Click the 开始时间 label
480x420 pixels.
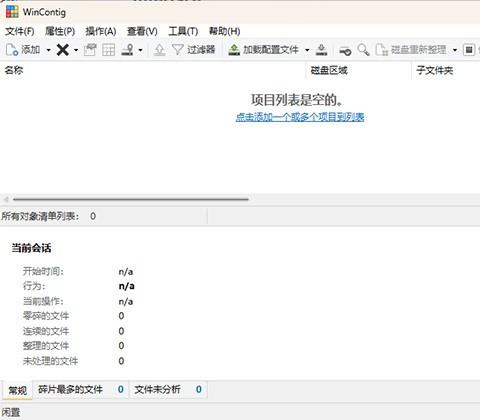coord(43,271)
